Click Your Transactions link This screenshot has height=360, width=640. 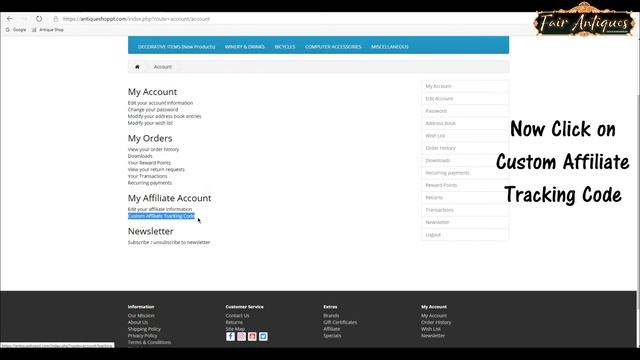pos(147,176)
